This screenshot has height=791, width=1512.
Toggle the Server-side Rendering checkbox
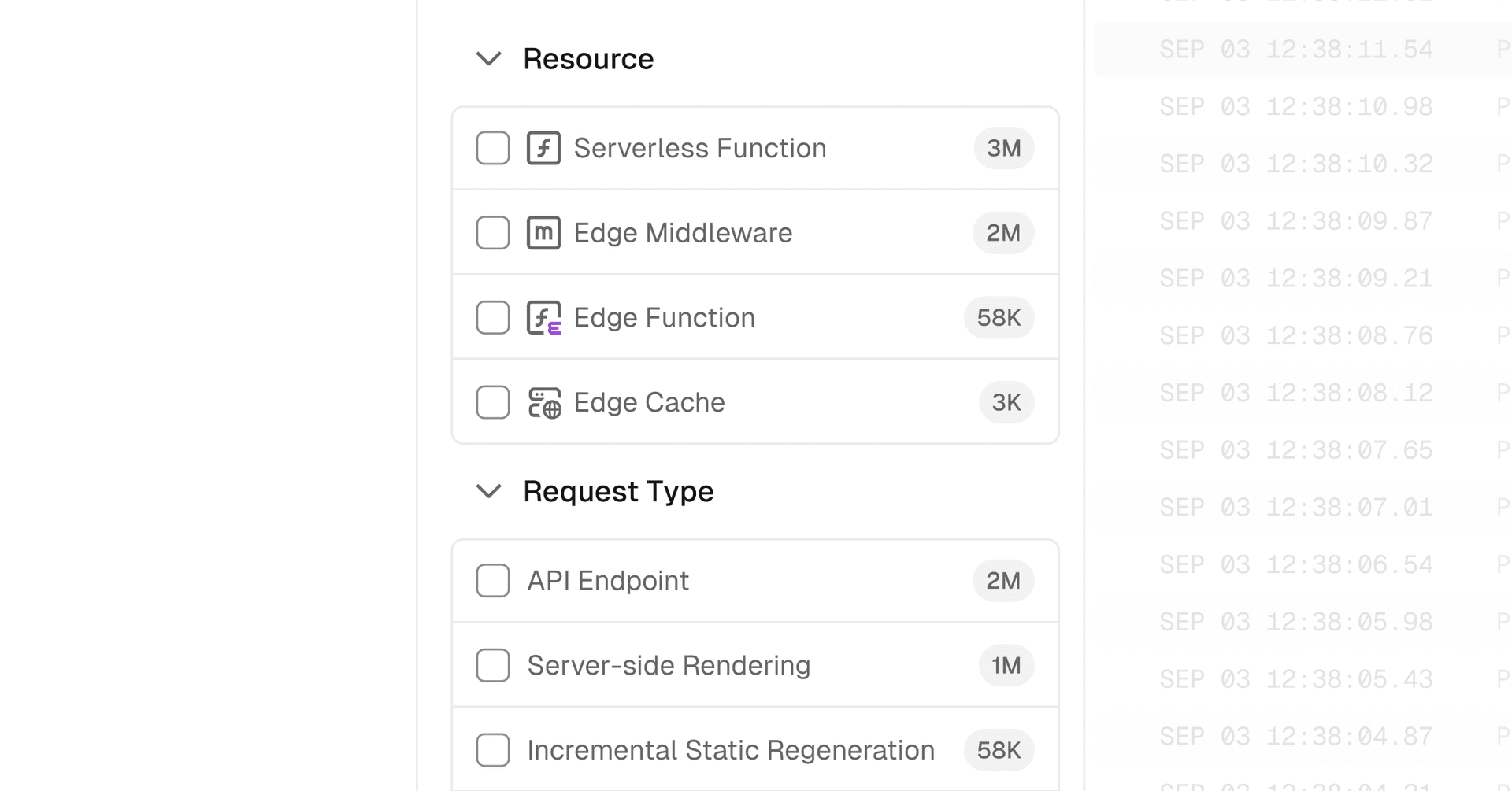(x=493, y=666)
